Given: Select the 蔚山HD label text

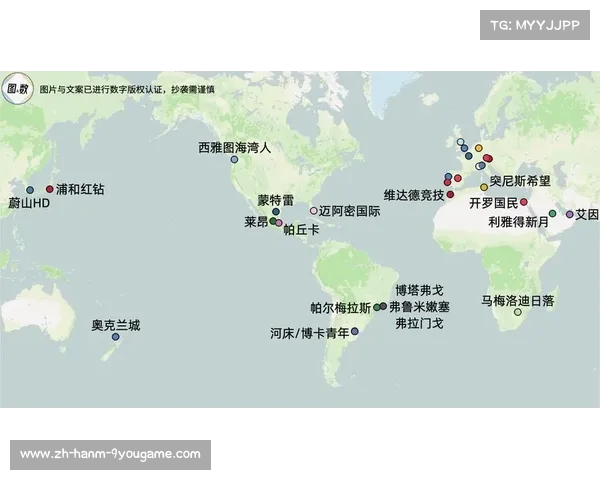Looking at the screenshot, I should coord(29,203).
